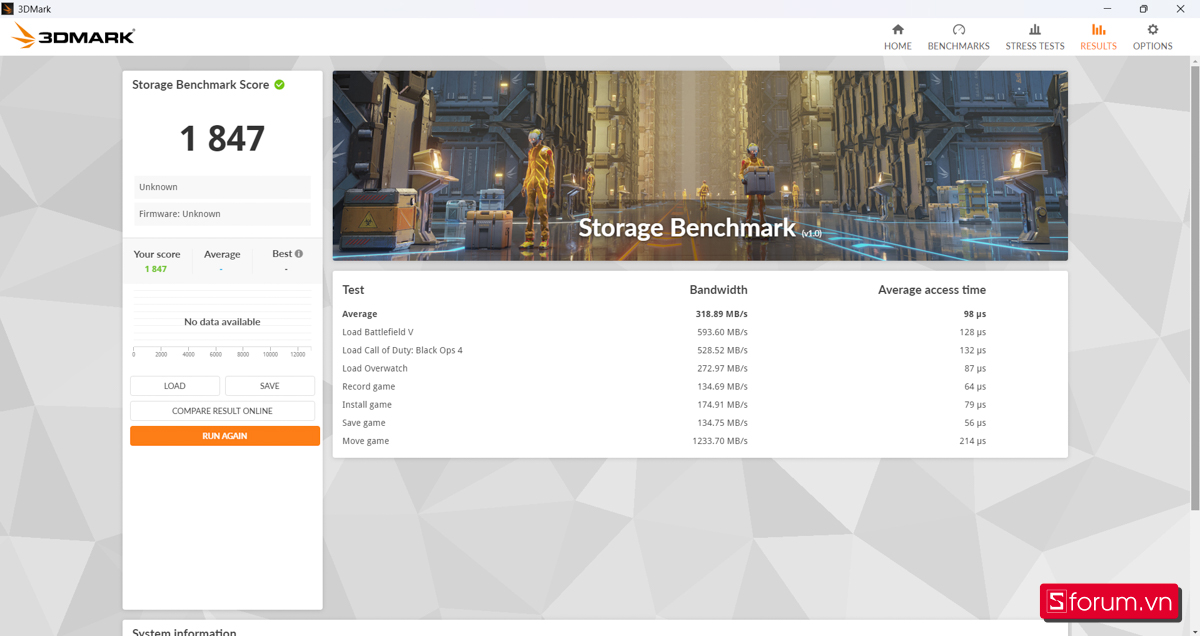Click the Storage Benchmark banner image
This screenshot has width=1200, height=636.
click(700, 166)
